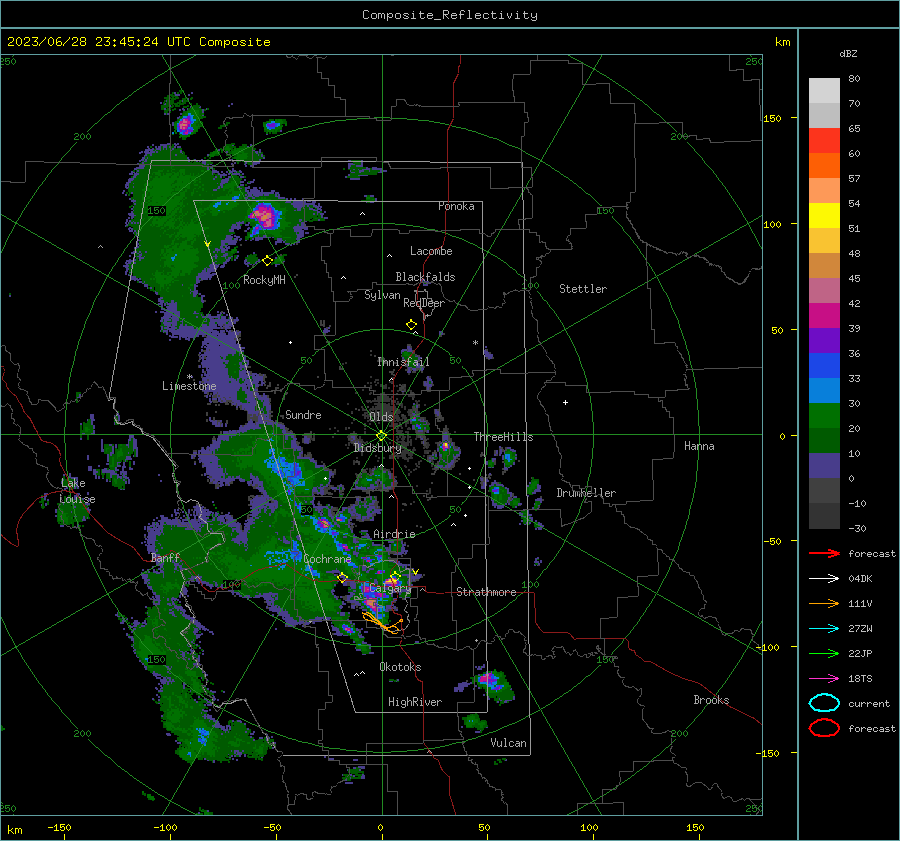
Task: Click the magenta 42–39 dBZ swatch
Action: coord(824,316)
